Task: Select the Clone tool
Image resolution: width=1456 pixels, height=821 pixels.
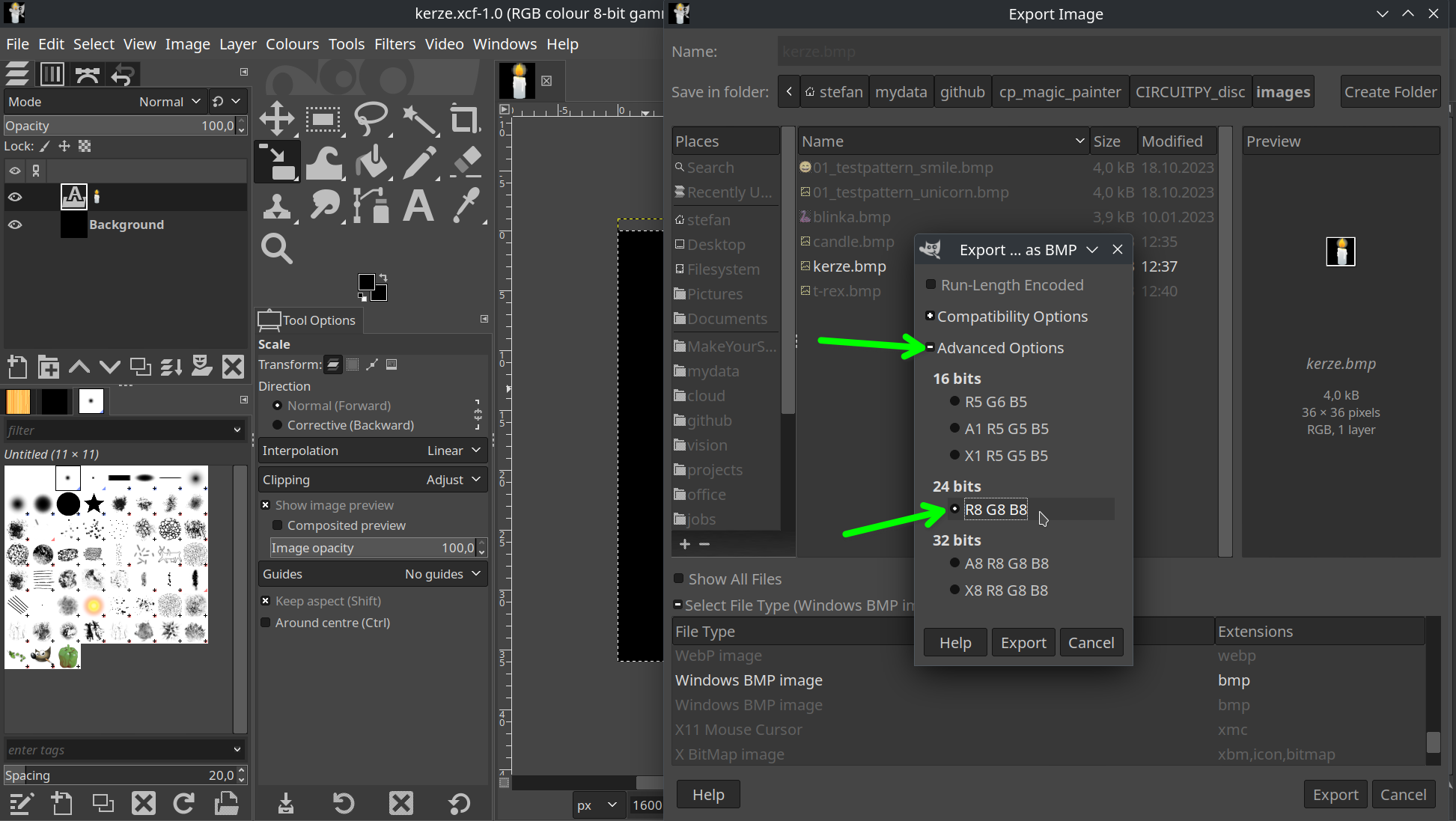Action: 277,205
